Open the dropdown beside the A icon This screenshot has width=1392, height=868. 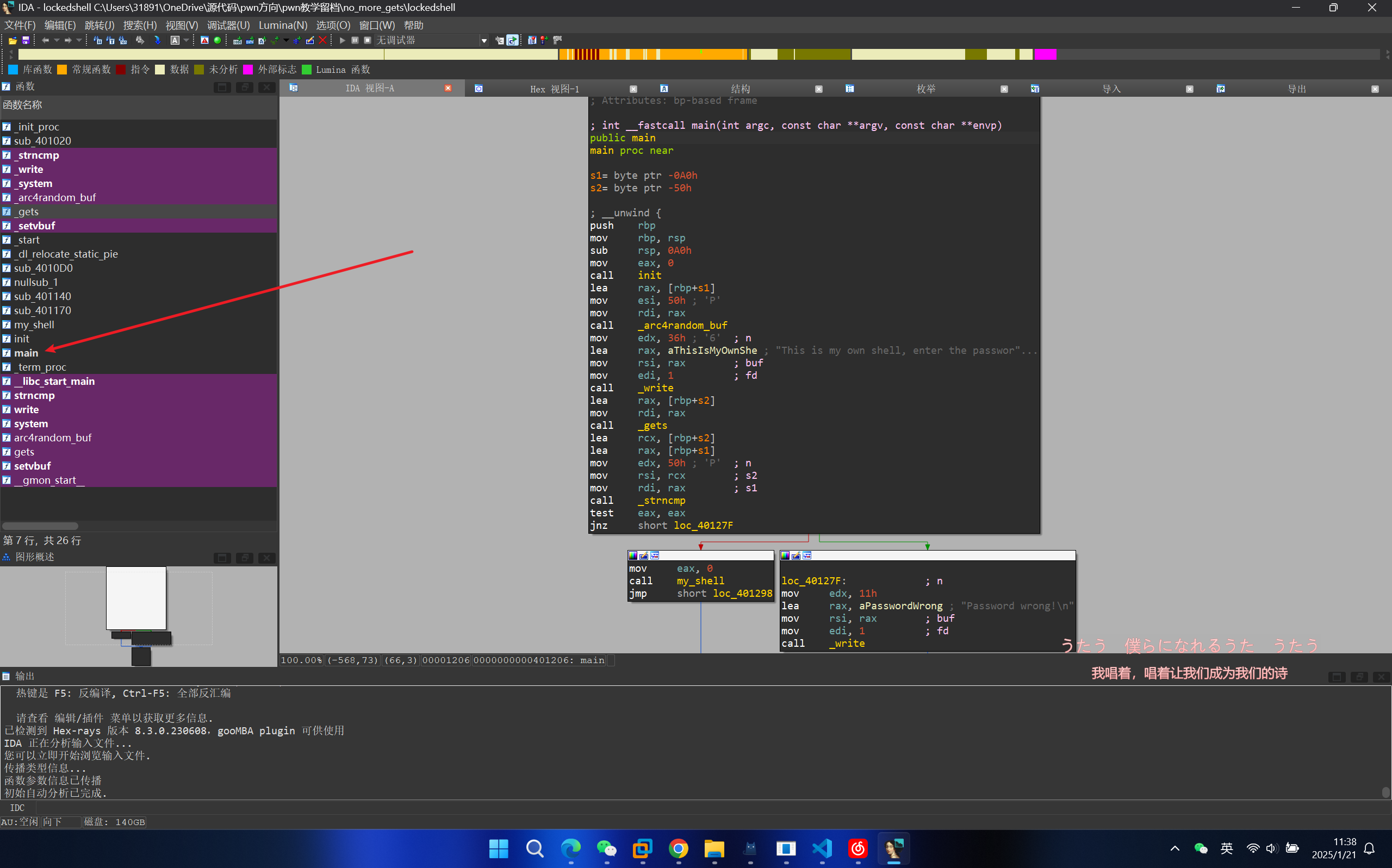186,40
